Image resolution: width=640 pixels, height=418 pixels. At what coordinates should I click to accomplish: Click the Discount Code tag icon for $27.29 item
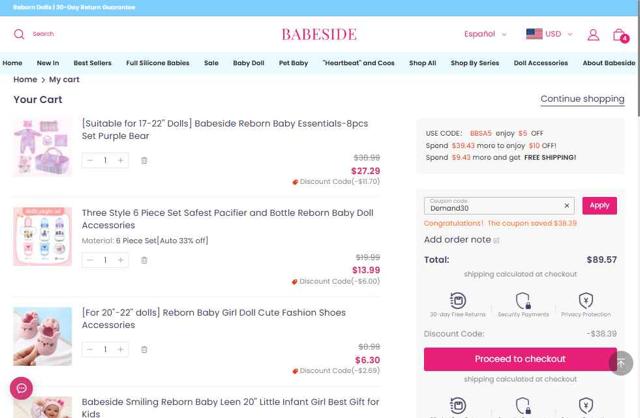[295, 182]
